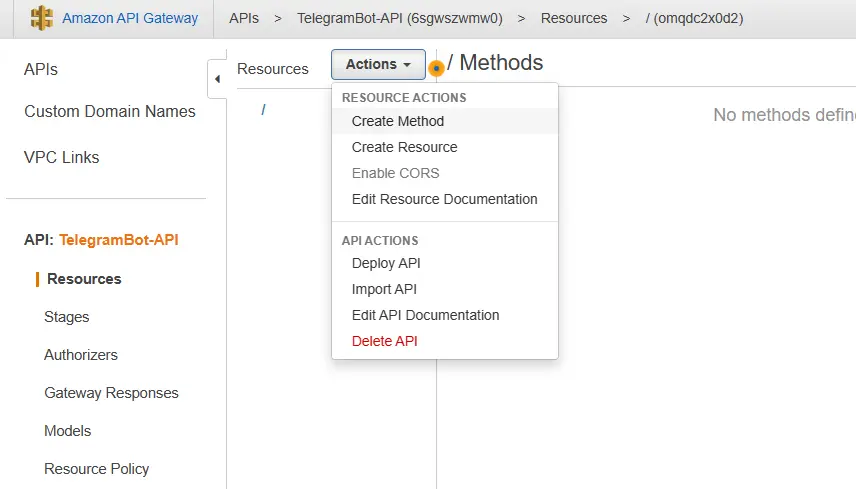Select Edit Resource Documentation option
This screenshot has width=856, height=489.
click(x=444, y=199)
